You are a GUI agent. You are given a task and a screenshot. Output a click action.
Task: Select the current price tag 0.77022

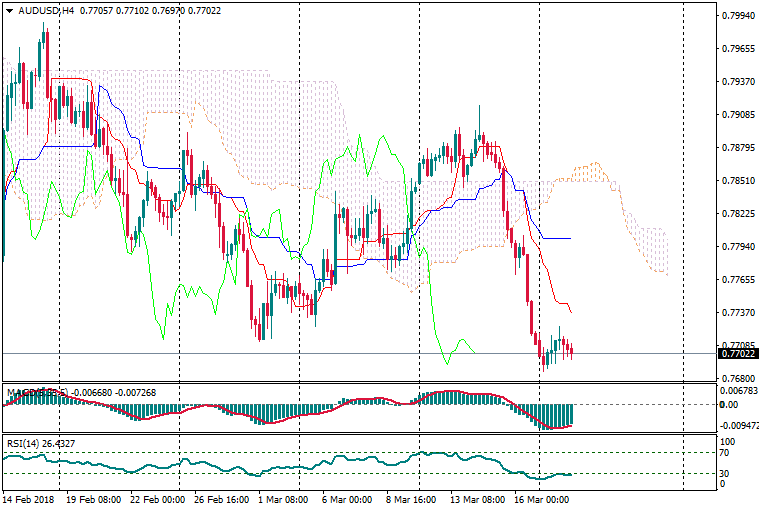(737, 353)
